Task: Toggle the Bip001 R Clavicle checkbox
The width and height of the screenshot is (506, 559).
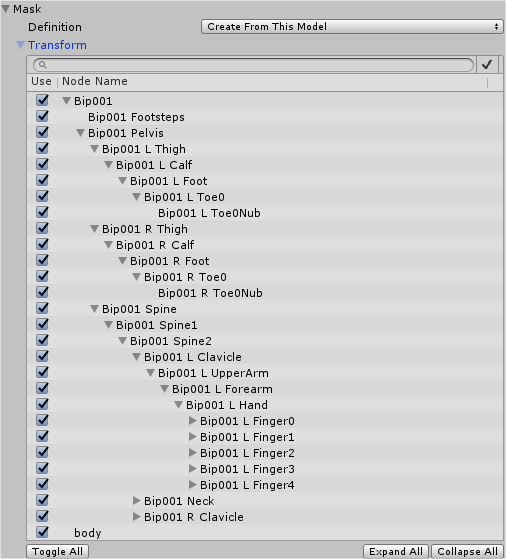Action: coord(42,516)
